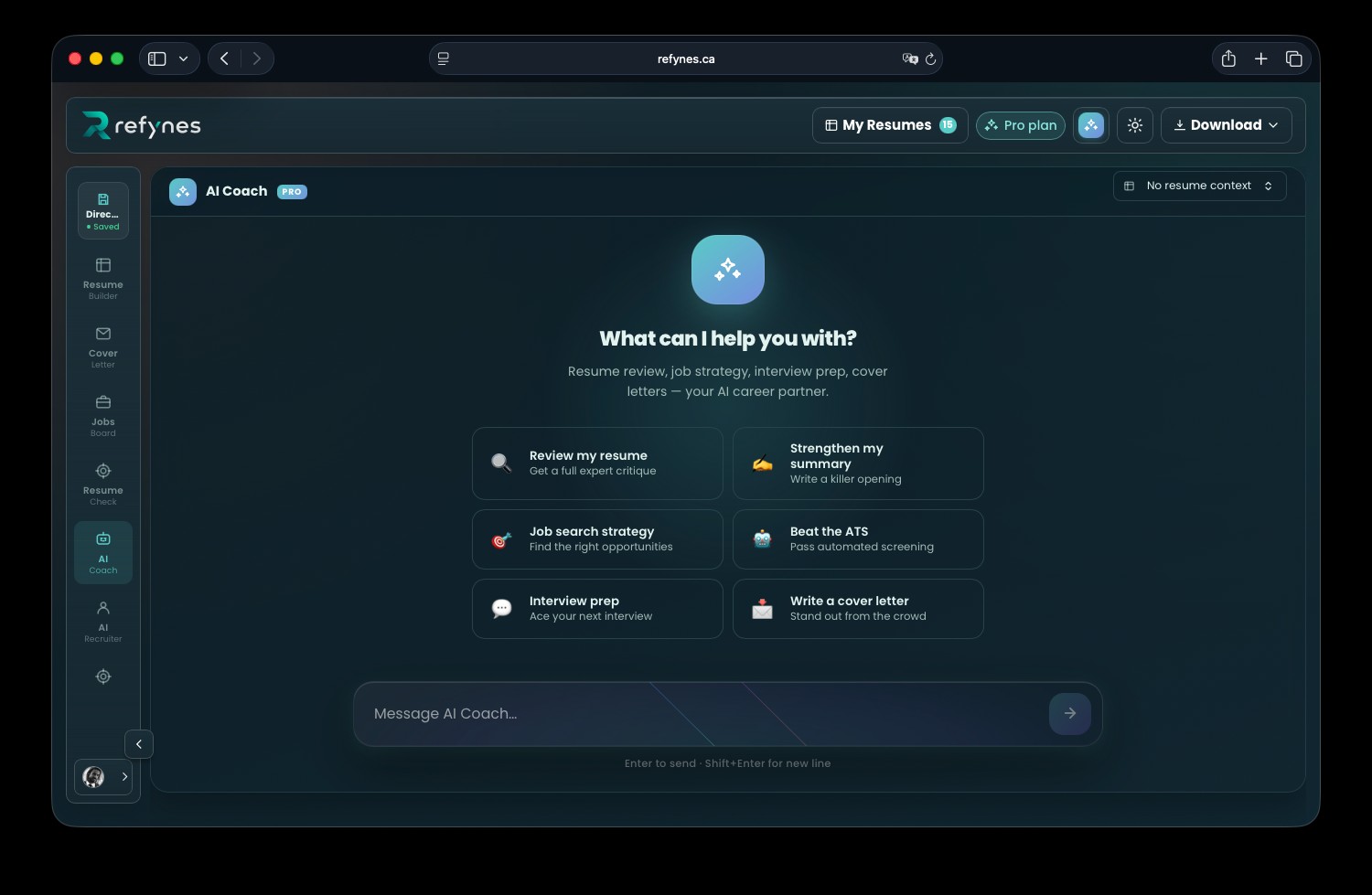
Task: Reload the page
Action: [x=930, y=59]
